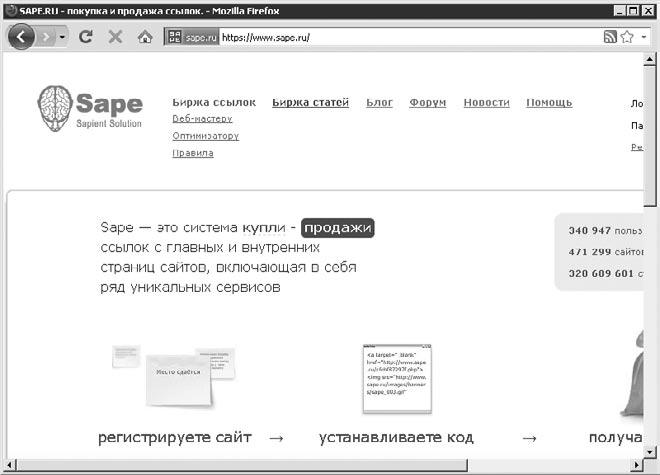Open the Биржа статей section

pyautogui.click(x=310, y=102)
